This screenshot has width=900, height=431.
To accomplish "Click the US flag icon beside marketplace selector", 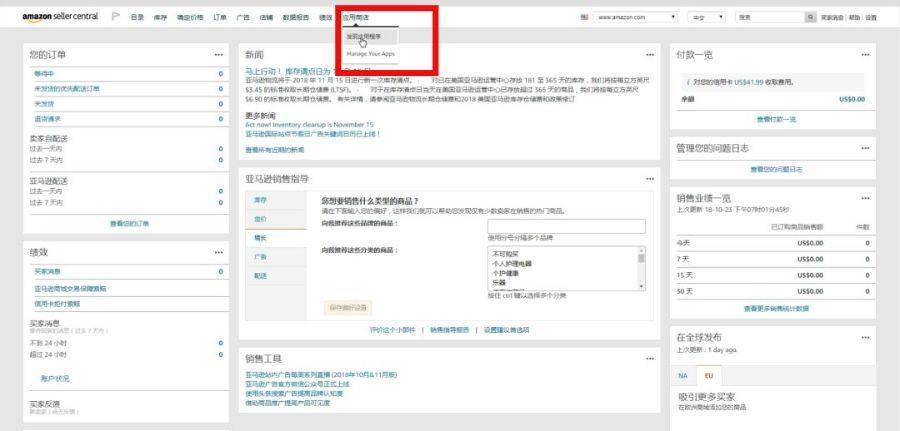I will pos(584,17).
